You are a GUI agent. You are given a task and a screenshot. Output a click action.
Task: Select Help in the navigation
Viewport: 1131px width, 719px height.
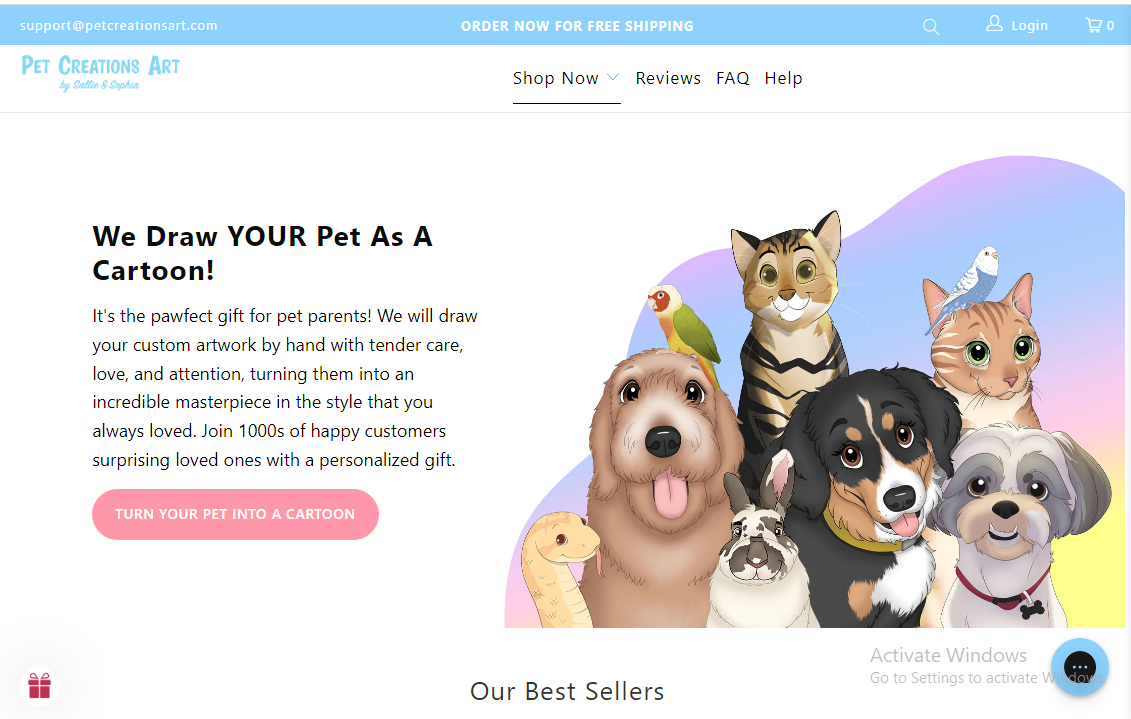point(783,78)
